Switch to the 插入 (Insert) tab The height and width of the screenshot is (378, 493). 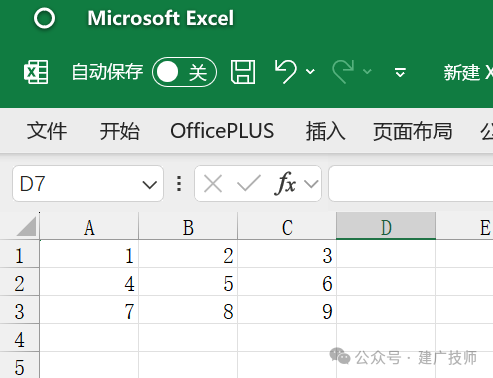[x=325, y=131]
